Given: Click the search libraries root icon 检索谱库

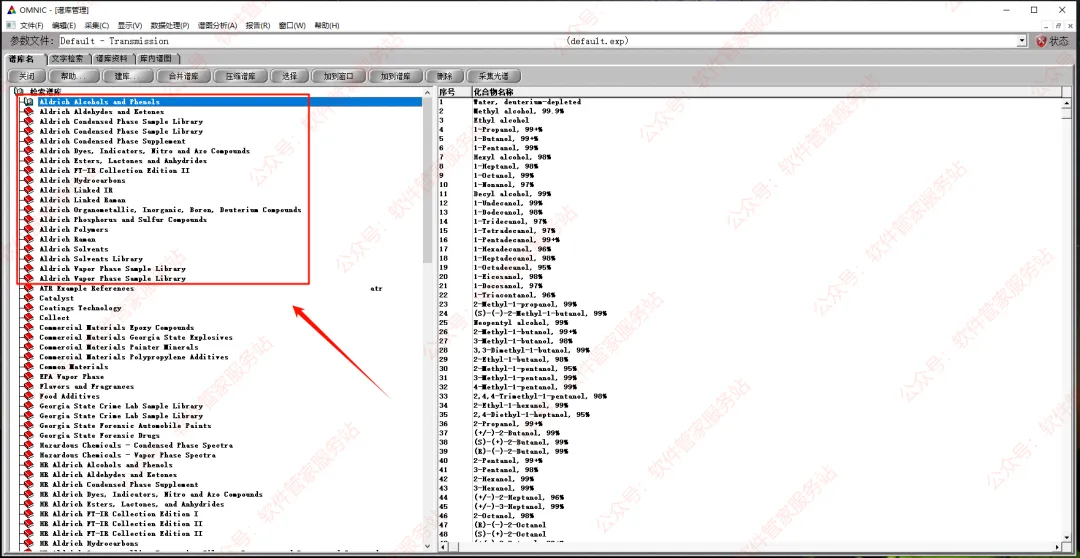Looking at the screenshot, I should [19, 92].
